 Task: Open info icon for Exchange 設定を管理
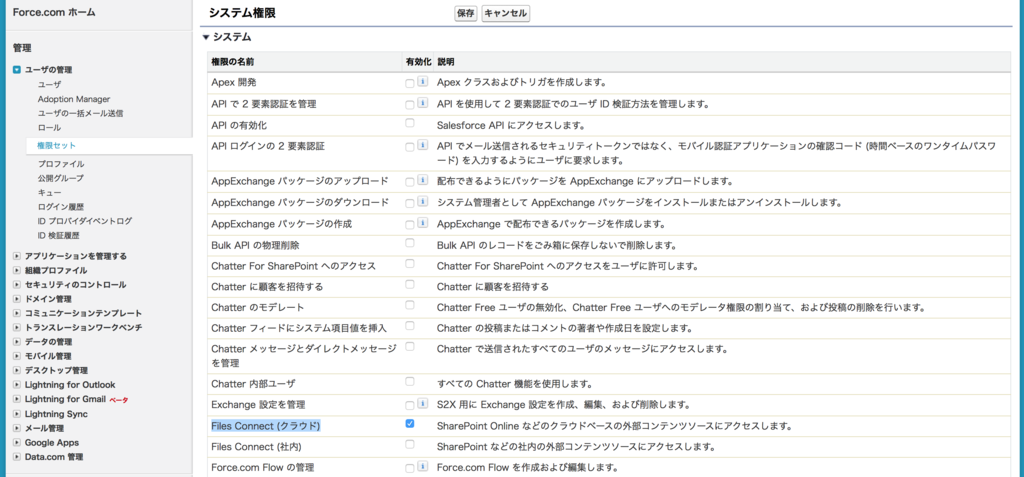[x=422, y=404]
